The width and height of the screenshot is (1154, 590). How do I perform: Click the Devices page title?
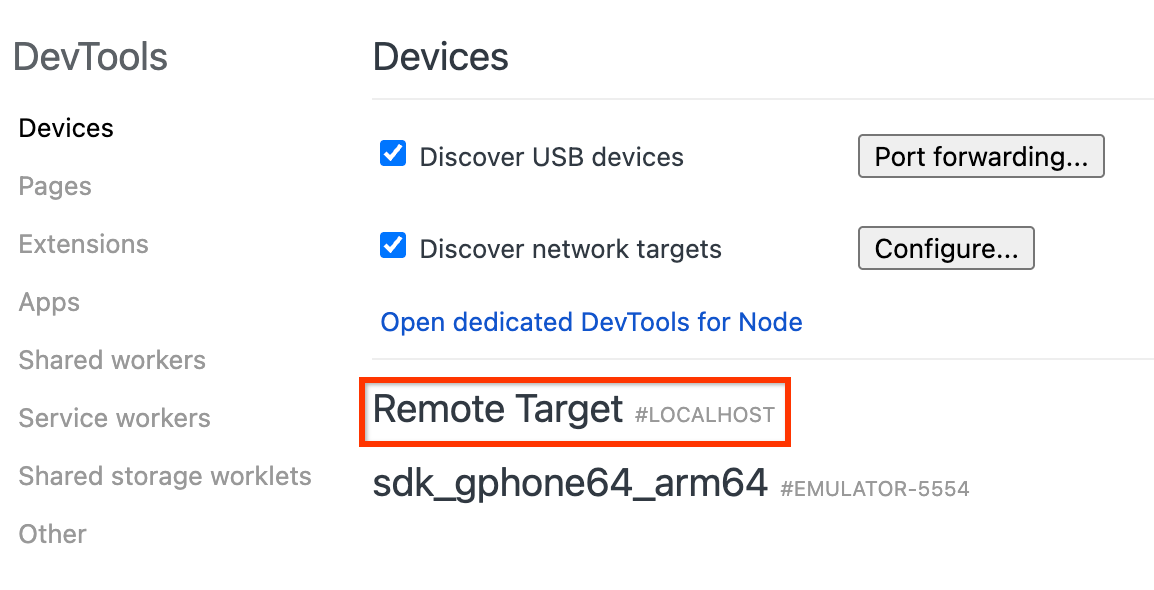(x=440, y=57)
